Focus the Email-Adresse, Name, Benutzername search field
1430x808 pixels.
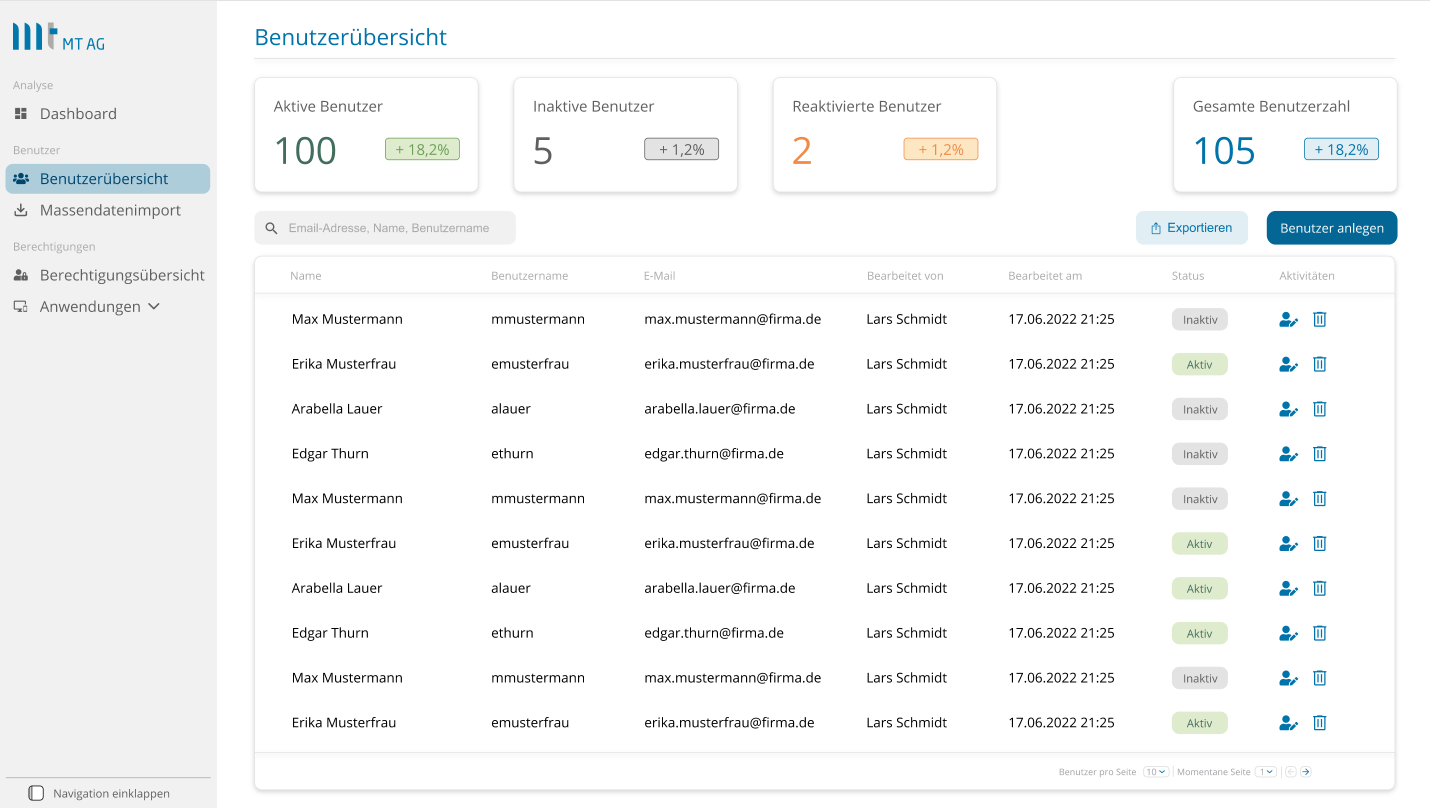385,228
